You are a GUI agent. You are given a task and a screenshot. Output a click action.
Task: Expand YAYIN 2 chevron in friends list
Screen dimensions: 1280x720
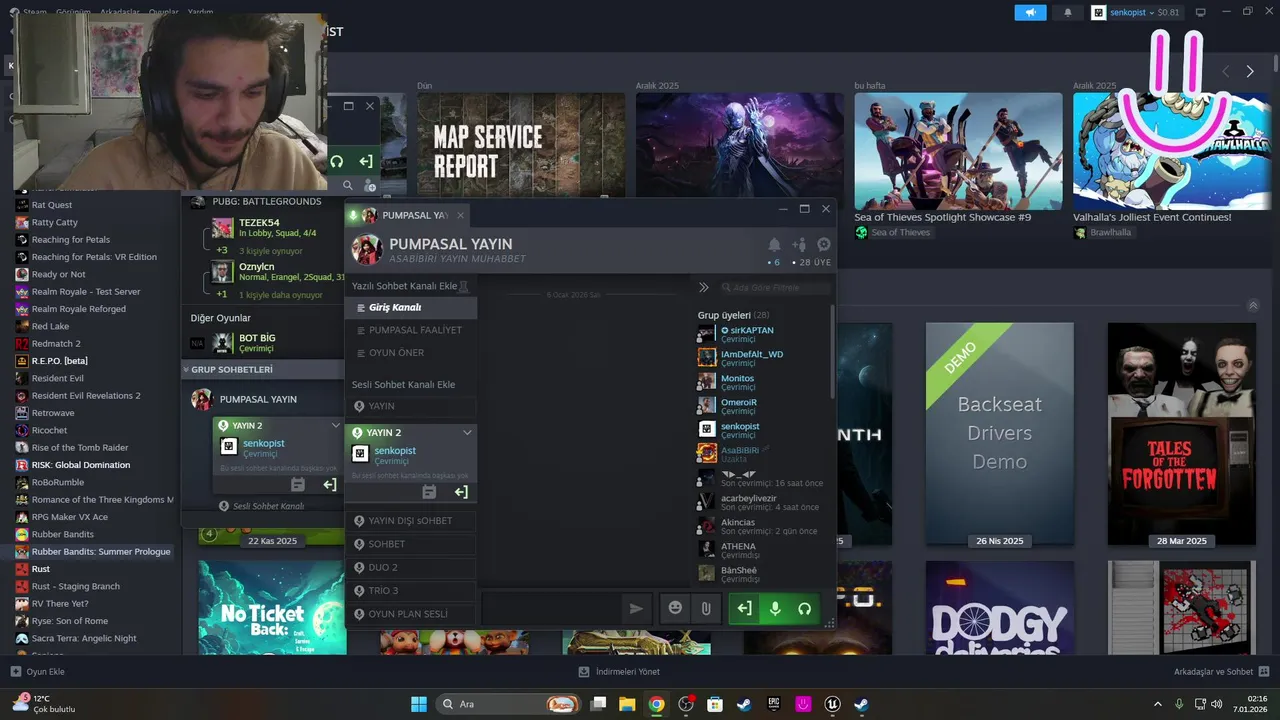[x=335, y=425]
